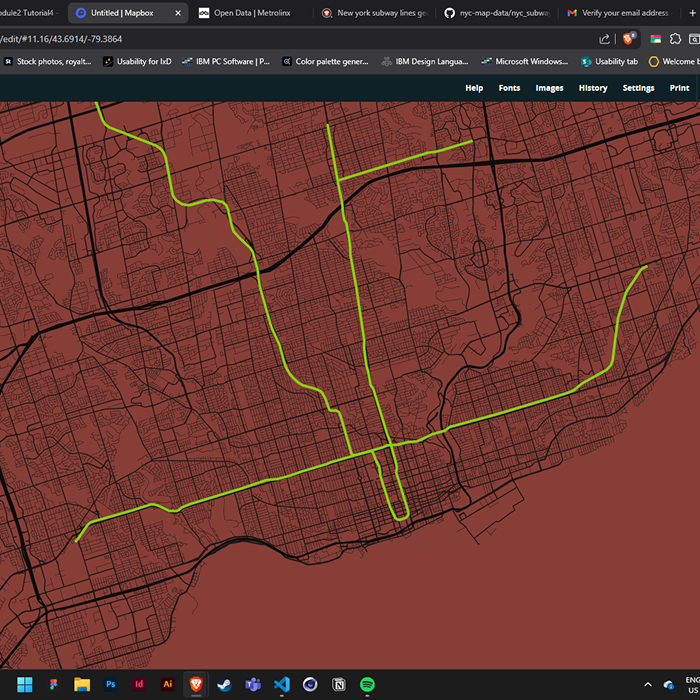
Task: Click the Windows Start button
Action: click(25, 684)
